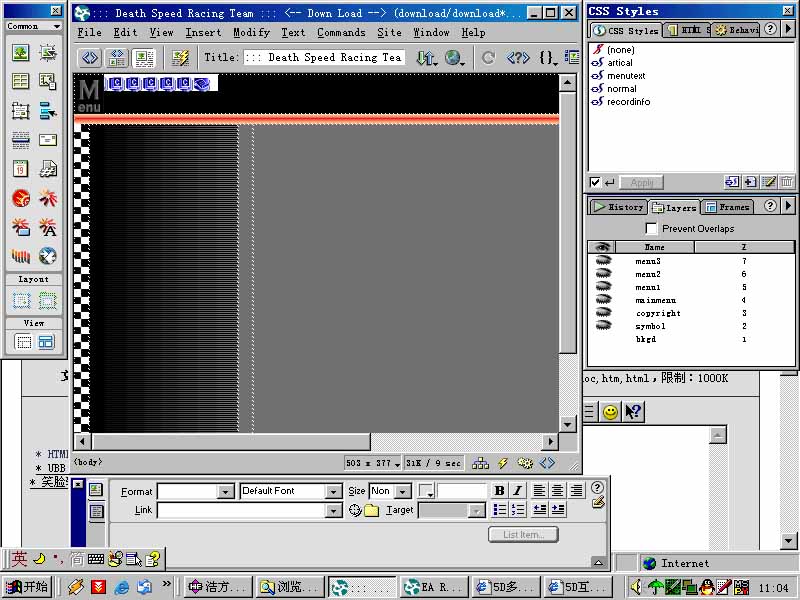Enable the Prevent Overlaps checkbox
Viewport: 800px width, 600px height.
pyautogui.click(x=651, y=229)
